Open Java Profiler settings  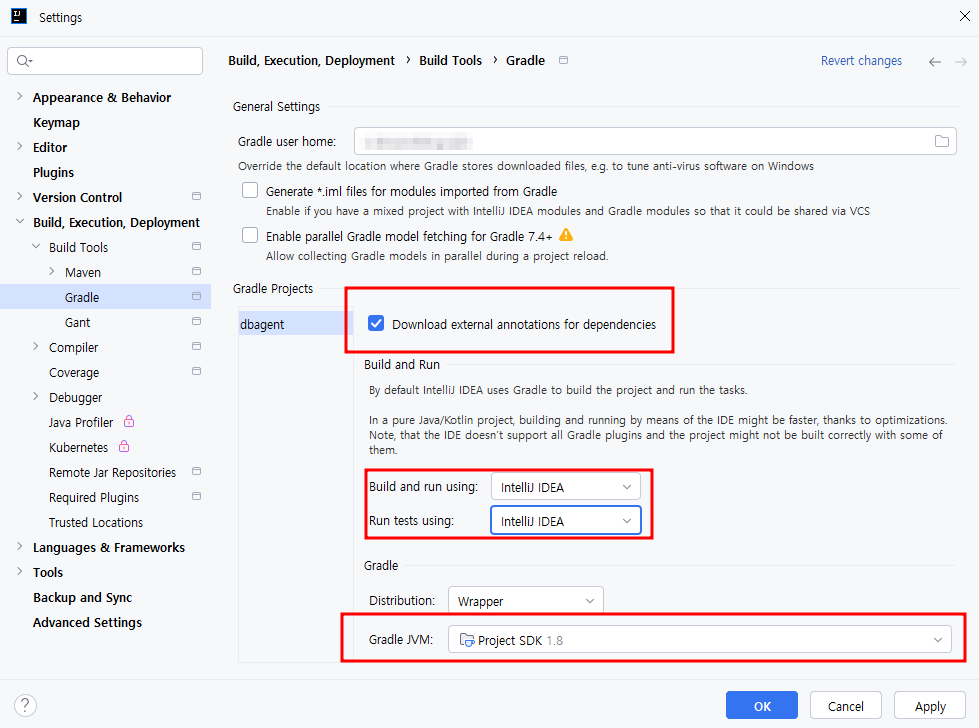pos(81,423)
